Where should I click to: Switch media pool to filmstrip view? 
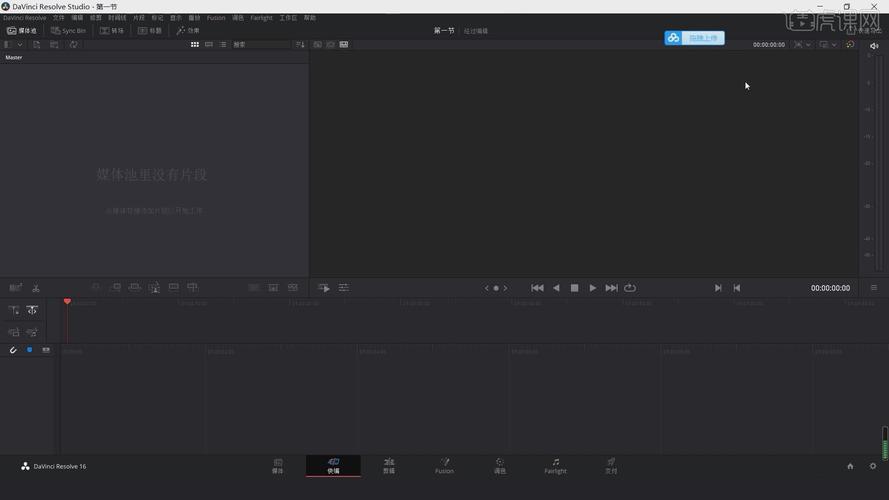209,44
